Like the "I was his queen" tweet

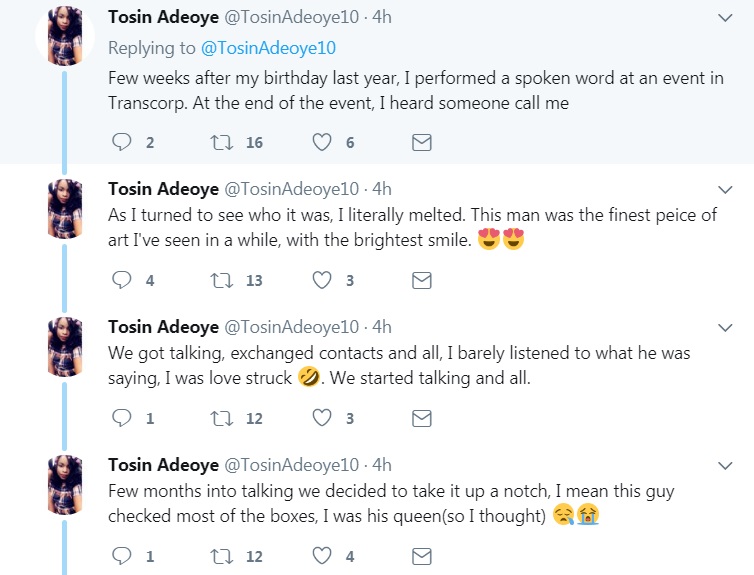pyautogui.click(x=322, y=555)
